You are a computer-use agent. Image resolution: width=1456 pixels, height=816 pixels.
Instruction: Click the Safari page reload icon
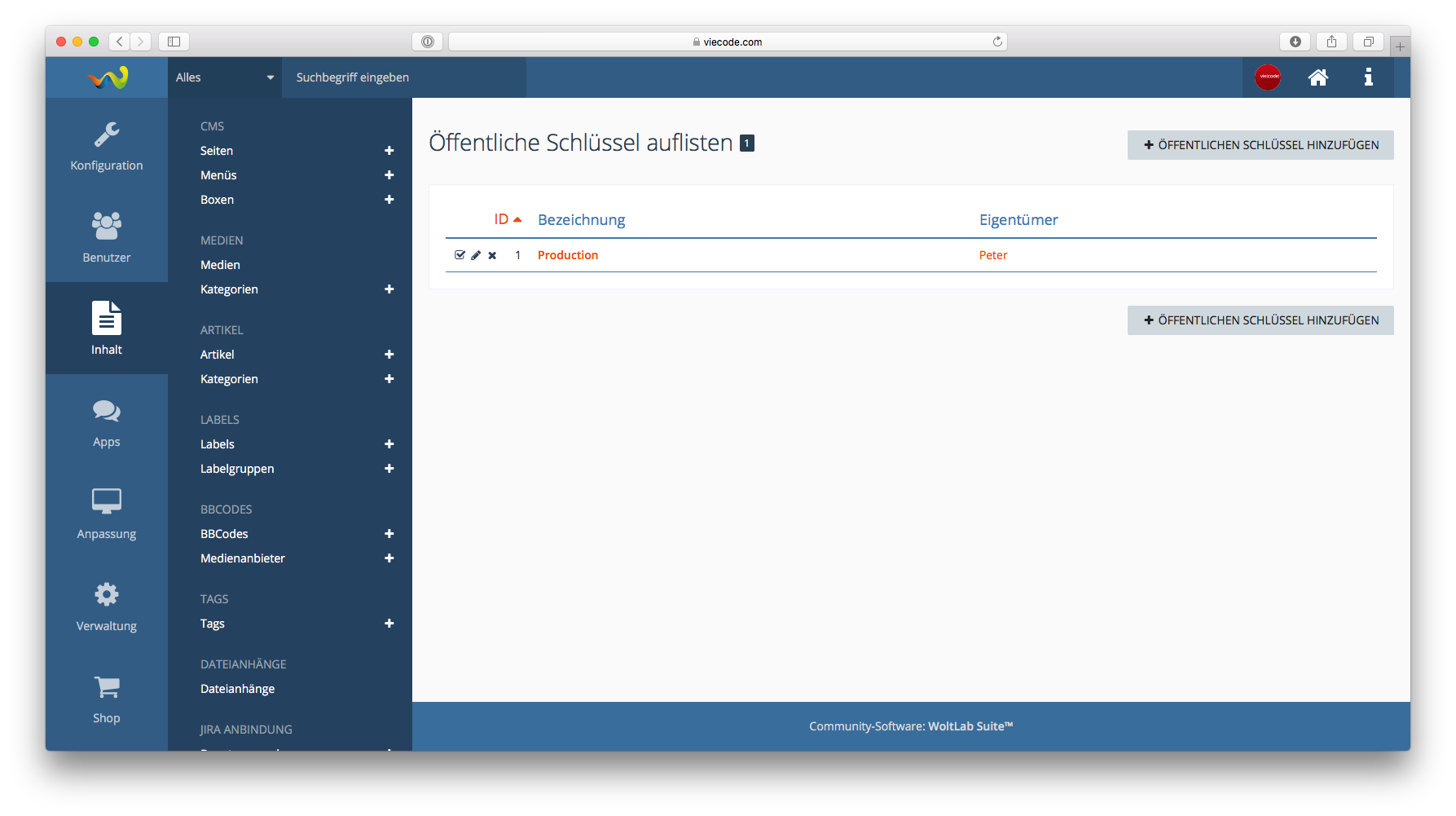pos(997,42)
